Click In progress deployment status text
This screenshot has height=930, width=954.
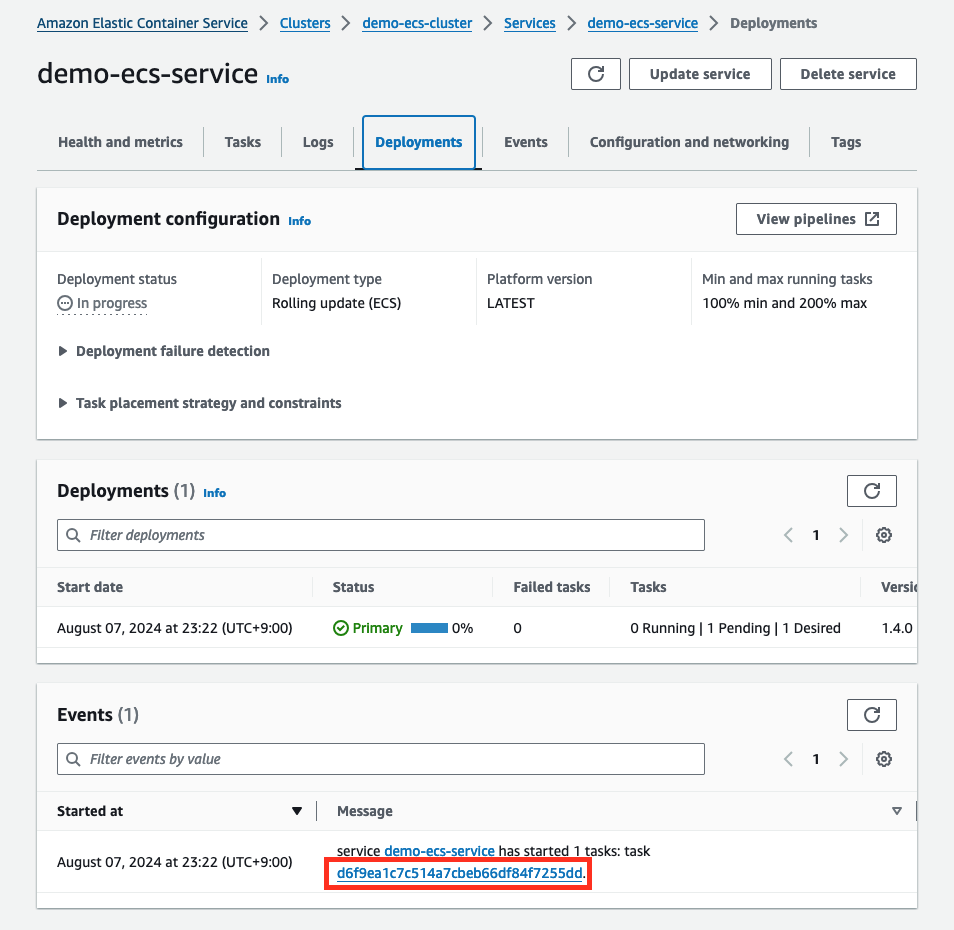coord(112,303)
